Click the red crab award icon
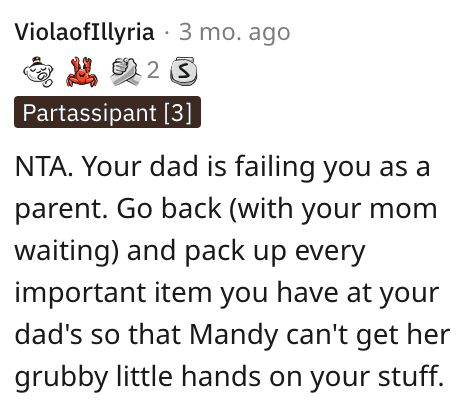The width and height of the screenshot is (474, 412). 82,72
